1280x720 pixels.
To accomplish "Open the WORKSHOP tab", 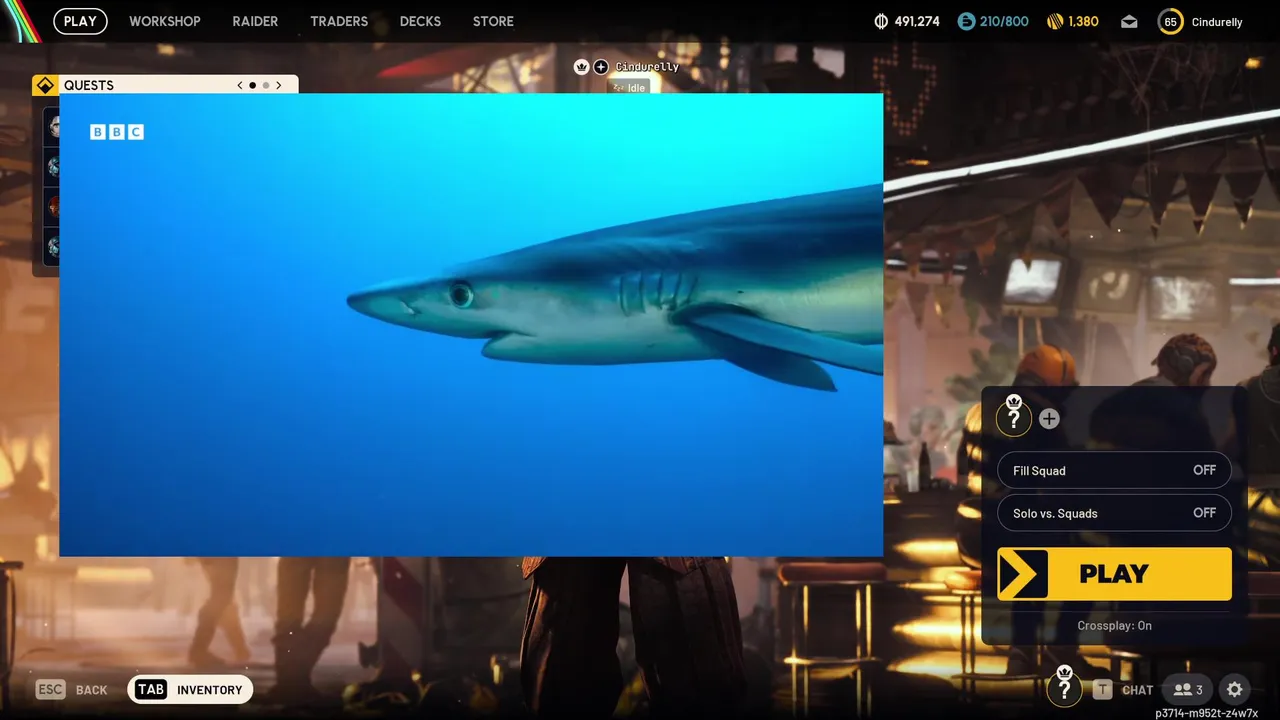I will [x=165, y=21].
